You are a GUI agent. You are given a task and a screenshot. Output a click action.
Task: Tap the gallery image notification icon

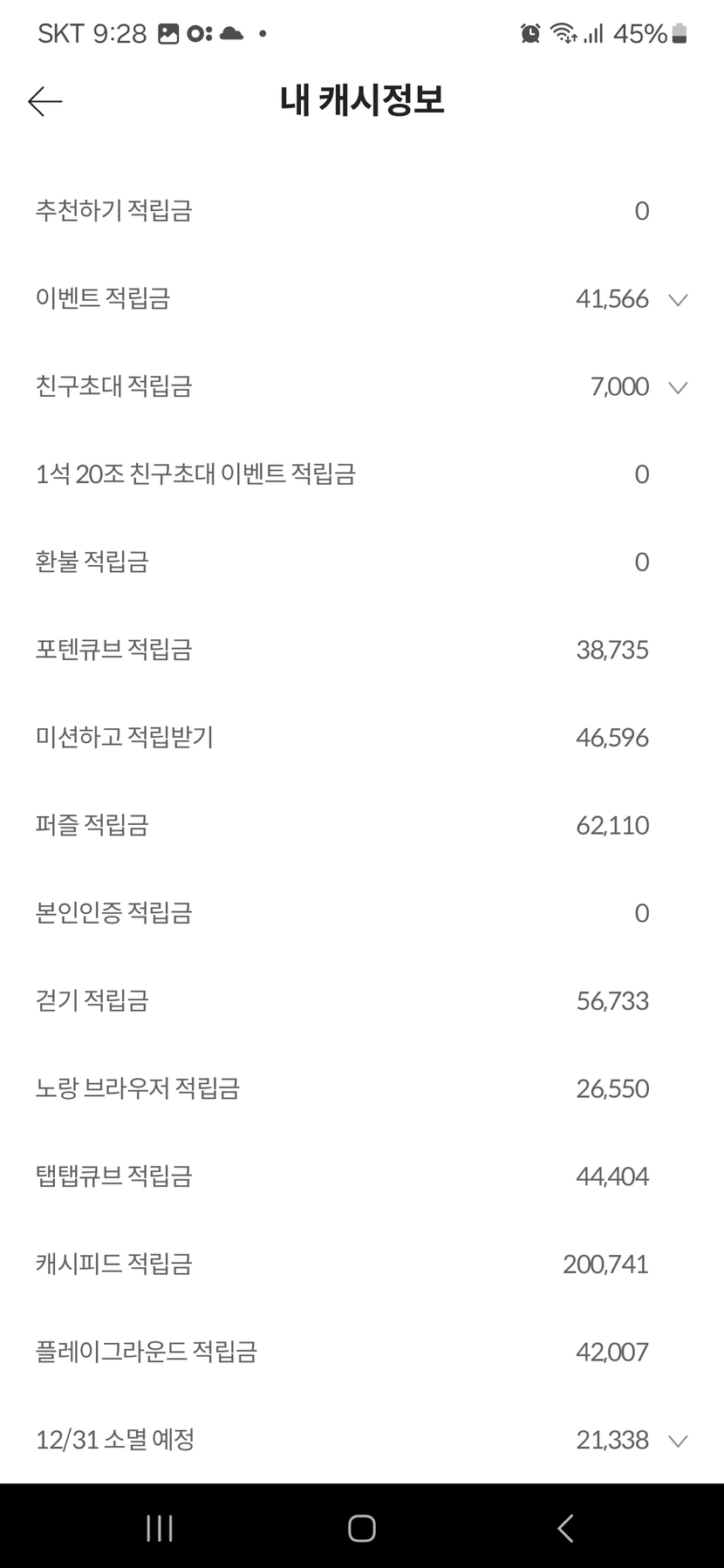point(168,34)
